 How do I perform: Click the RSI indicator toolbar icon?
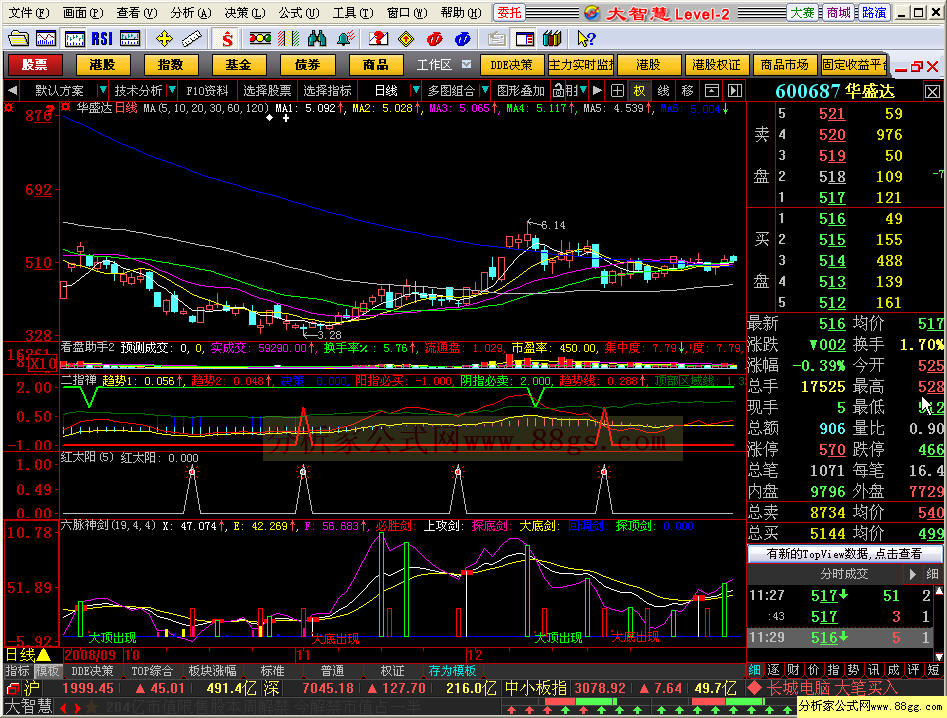102,39
